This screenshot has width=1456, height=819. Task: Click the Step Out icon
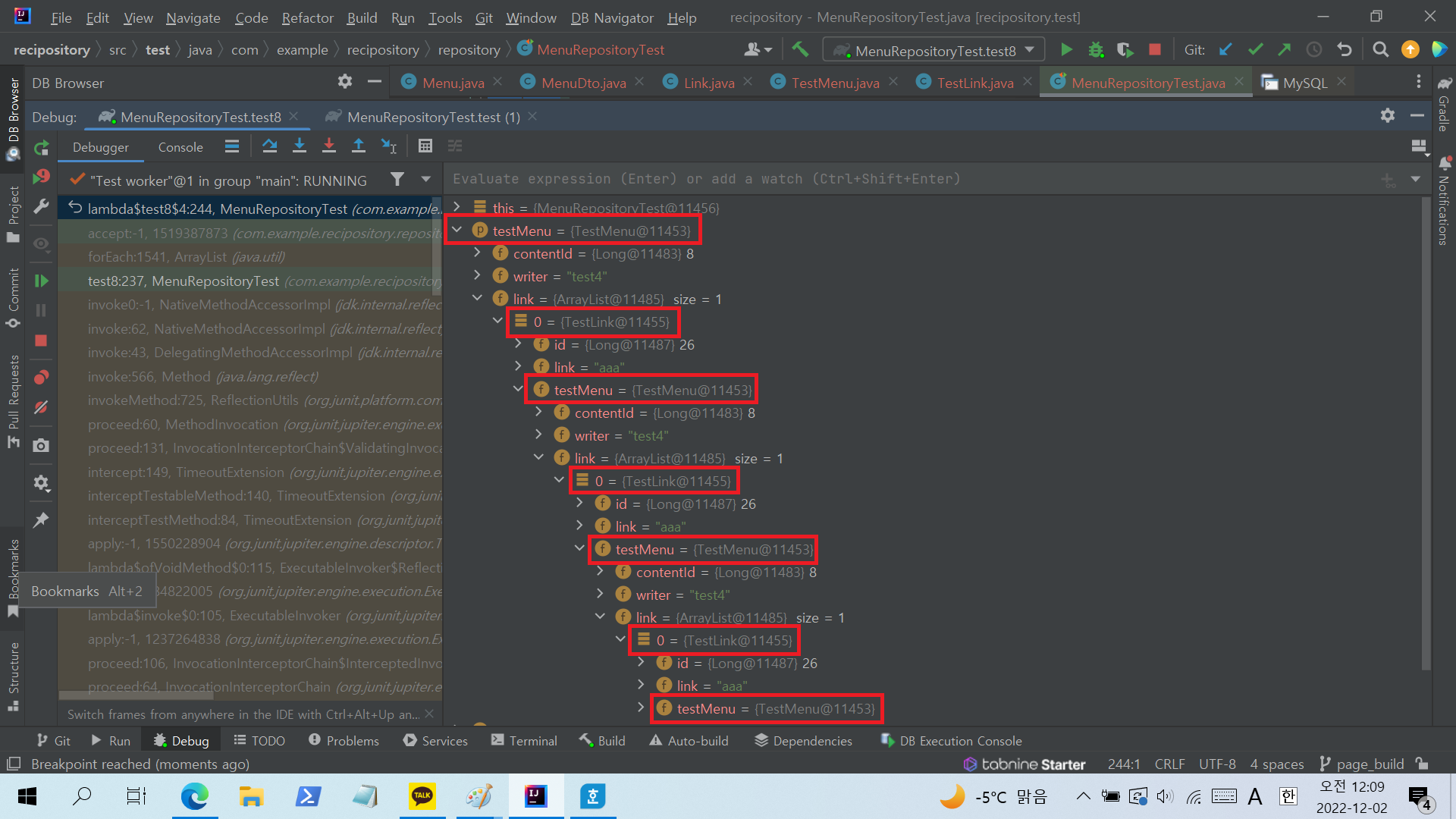(358, 146)
